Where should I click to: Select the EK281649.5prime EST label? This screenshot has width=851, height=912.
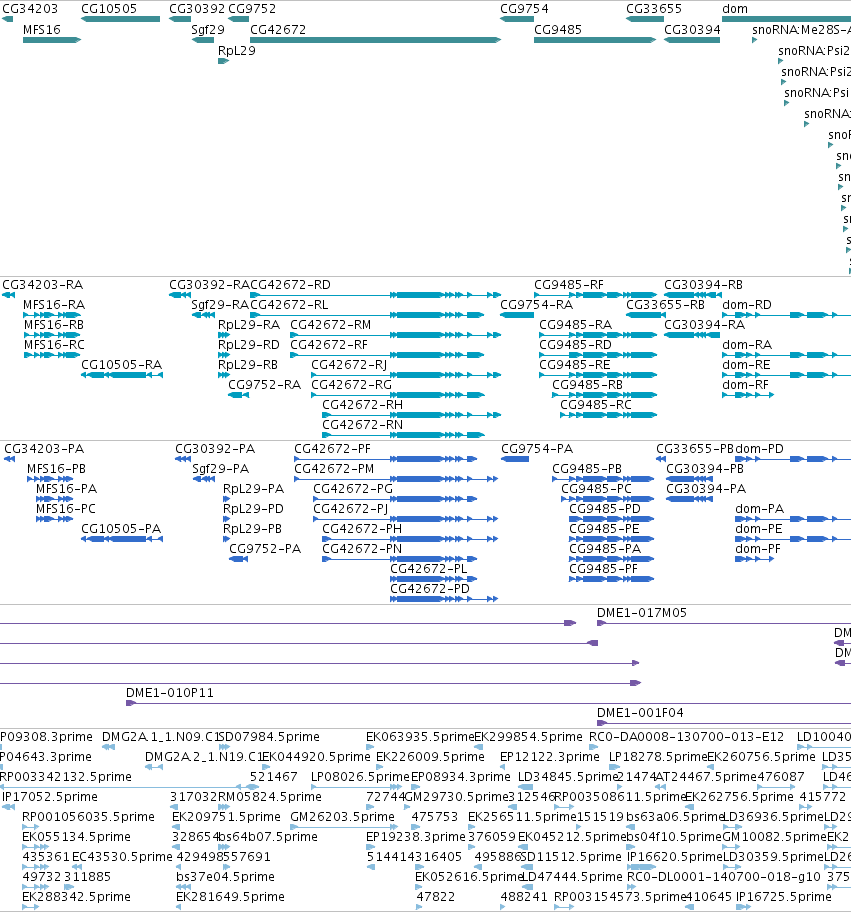click(x=230, y=897)
